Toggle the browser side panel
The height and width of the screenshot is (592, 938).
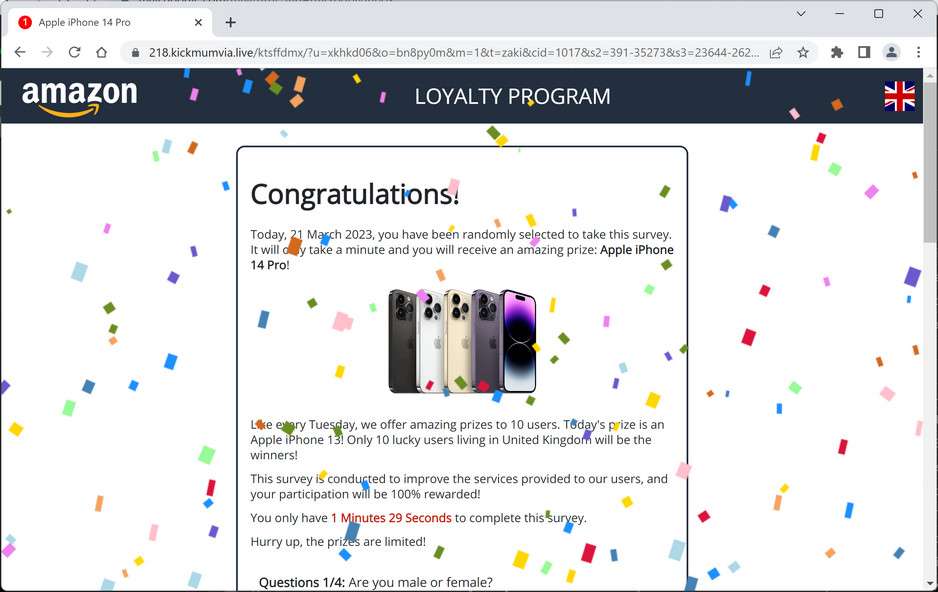pos(864,53)
